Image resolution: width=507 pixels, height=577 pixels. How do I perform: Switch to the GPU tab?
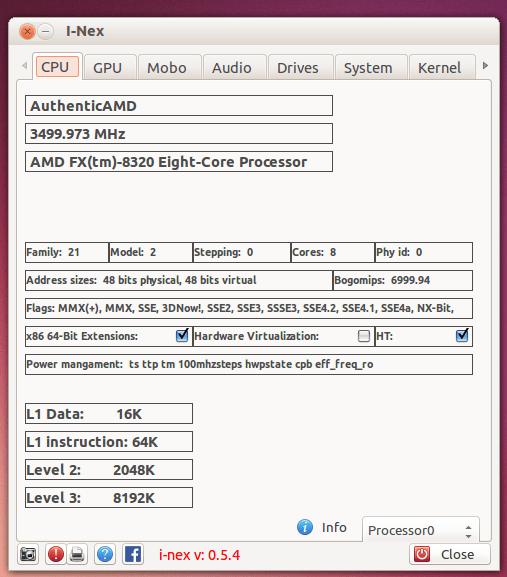(x=107, y=68)
